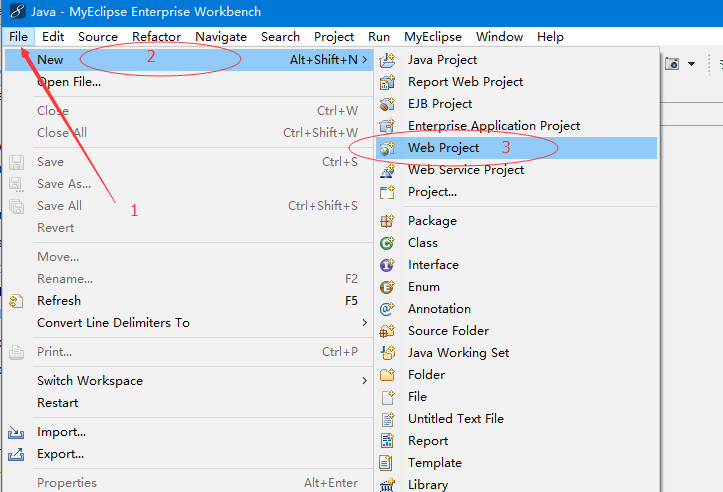Choose Web Project in New submenu
This screenshot has width=723, height=492.
(x=516, y=148)
